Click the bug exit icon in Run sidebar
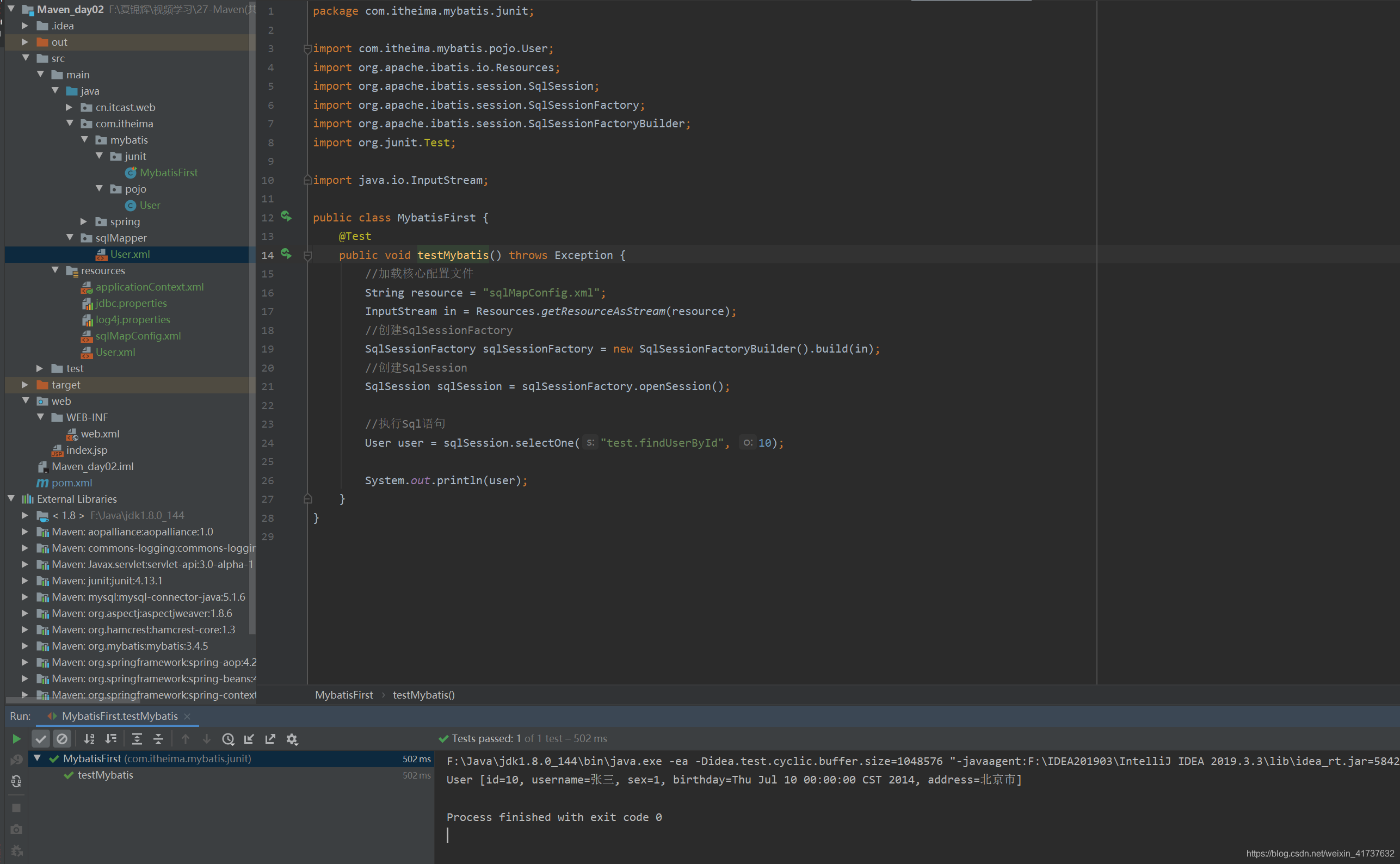 point(16,851)
